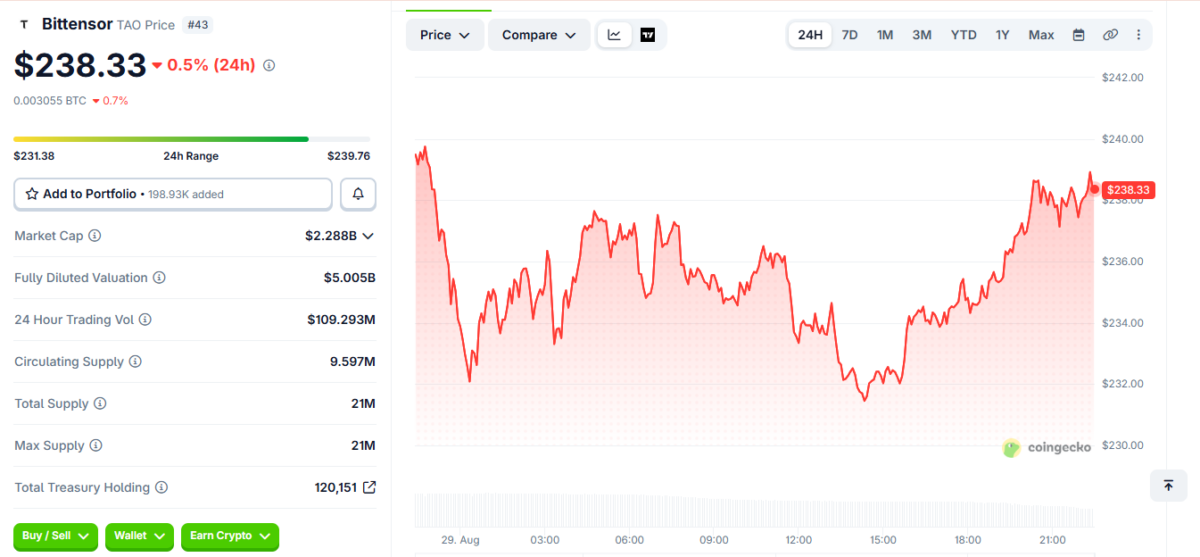Click the $231.38 range low value

34,156
